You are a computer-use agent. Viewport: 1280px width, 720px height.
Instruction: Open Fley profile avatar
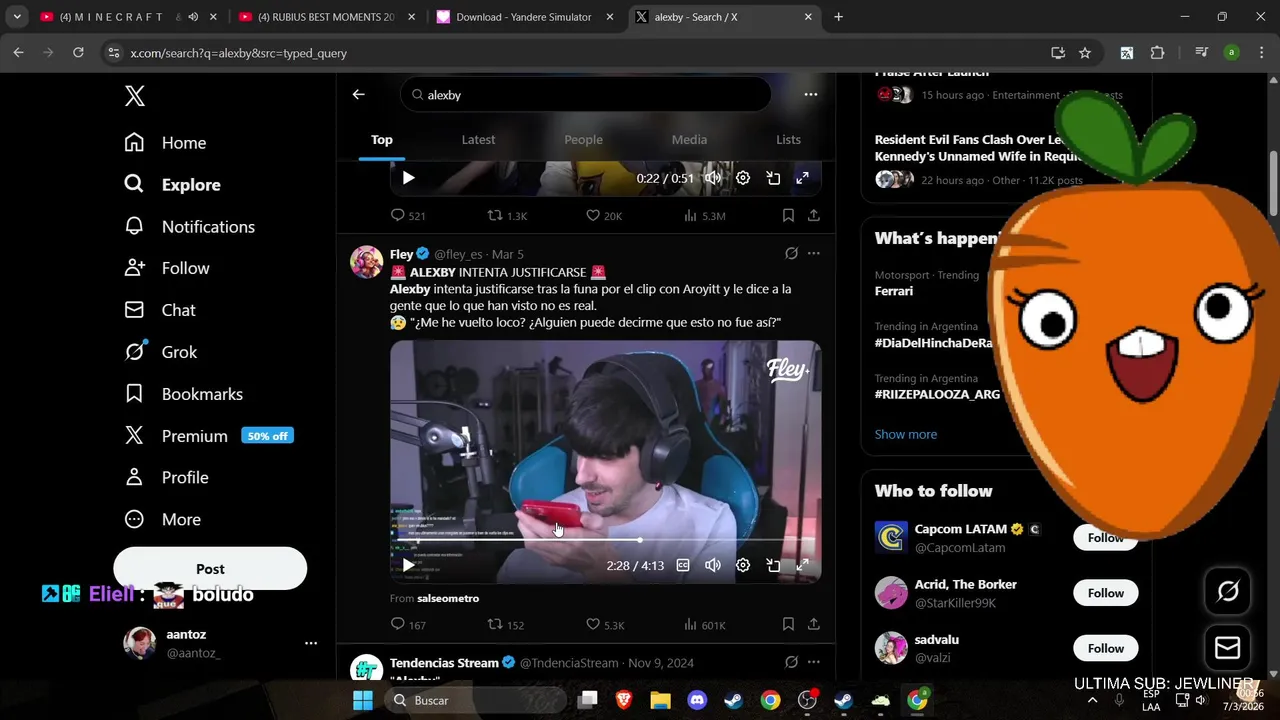pos(366,262)
